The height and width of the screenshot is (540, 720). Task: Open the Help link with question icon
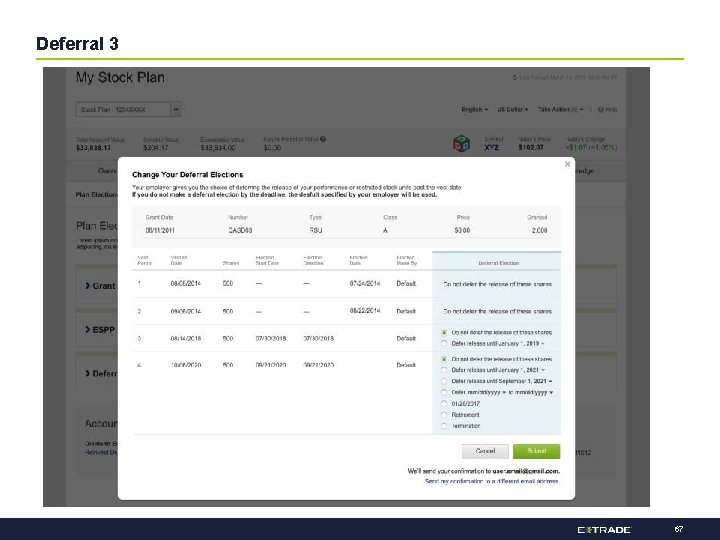pyautogui.click(x=608, y=110)
